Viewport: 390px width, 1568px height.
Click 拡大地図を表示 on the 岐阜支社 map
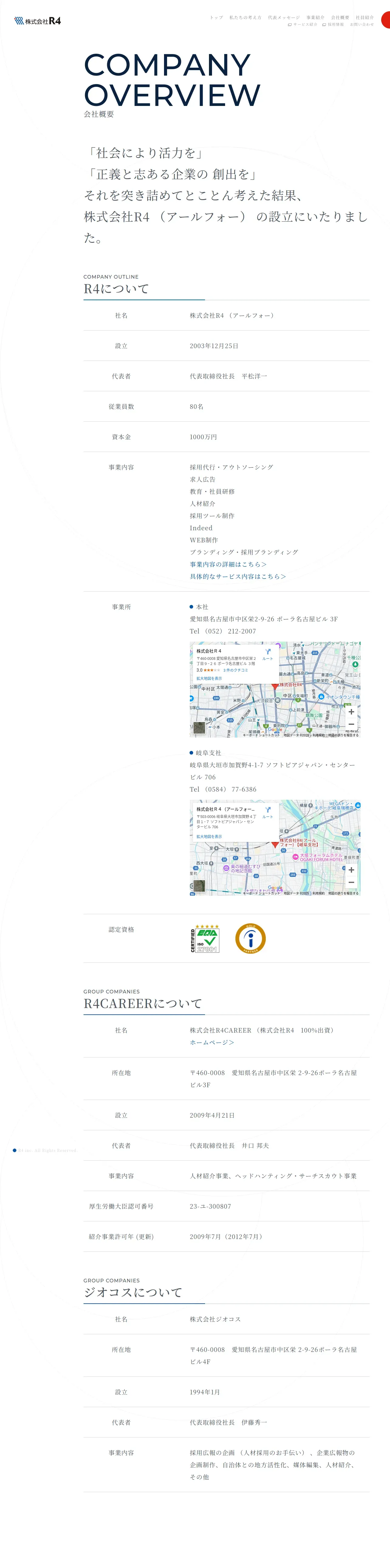pos(209,836)
